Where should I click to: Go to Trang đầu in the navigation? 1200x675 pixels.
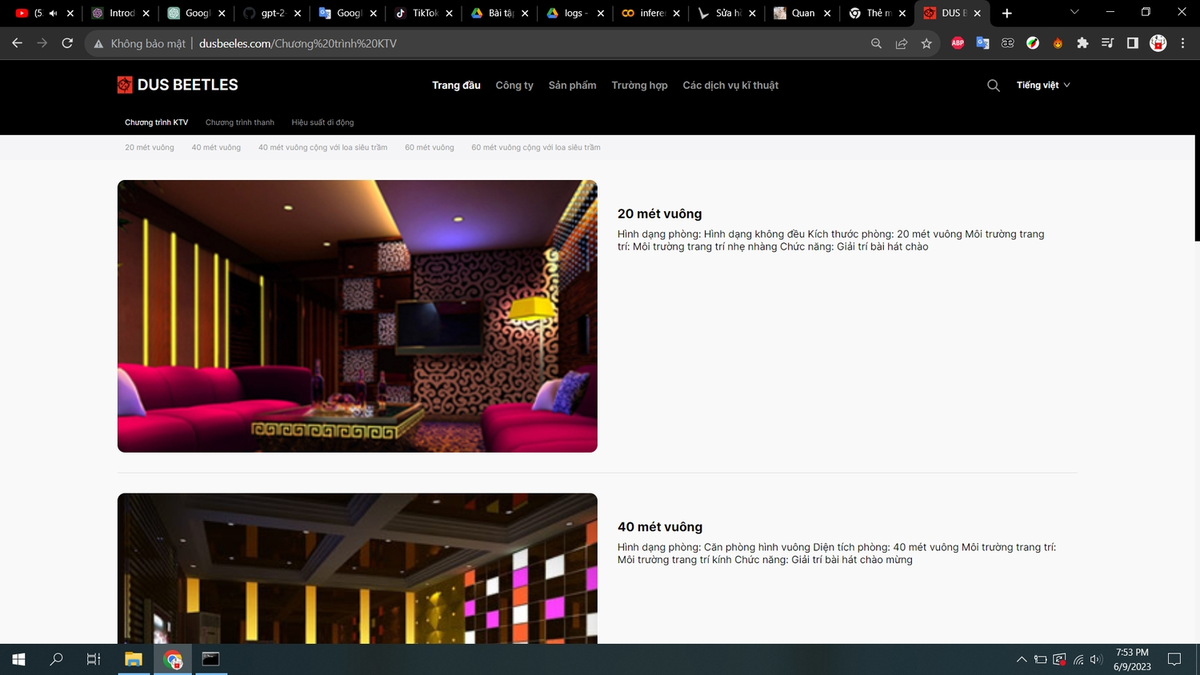[x=456, y=85]
